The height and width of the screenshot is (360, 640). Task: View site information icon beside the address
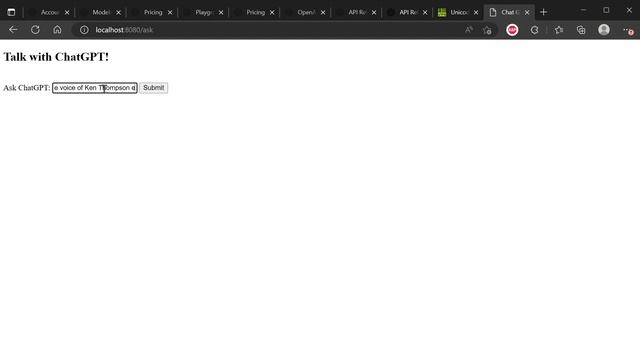pyautogui.click(x=84, y=30)
